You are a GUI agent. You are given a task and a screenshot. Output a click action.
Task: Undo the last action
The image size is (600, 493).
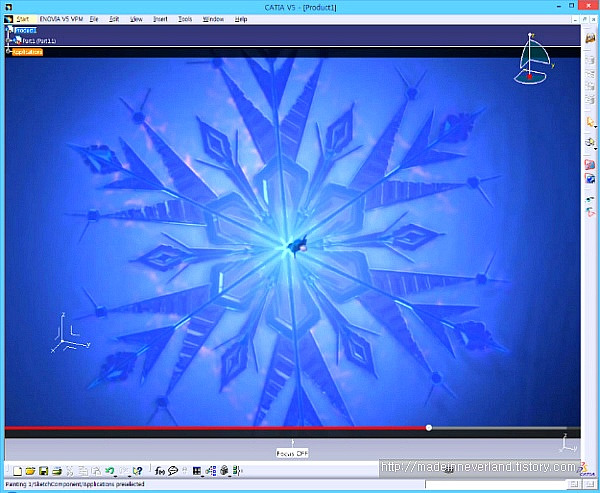pos(109,470)
